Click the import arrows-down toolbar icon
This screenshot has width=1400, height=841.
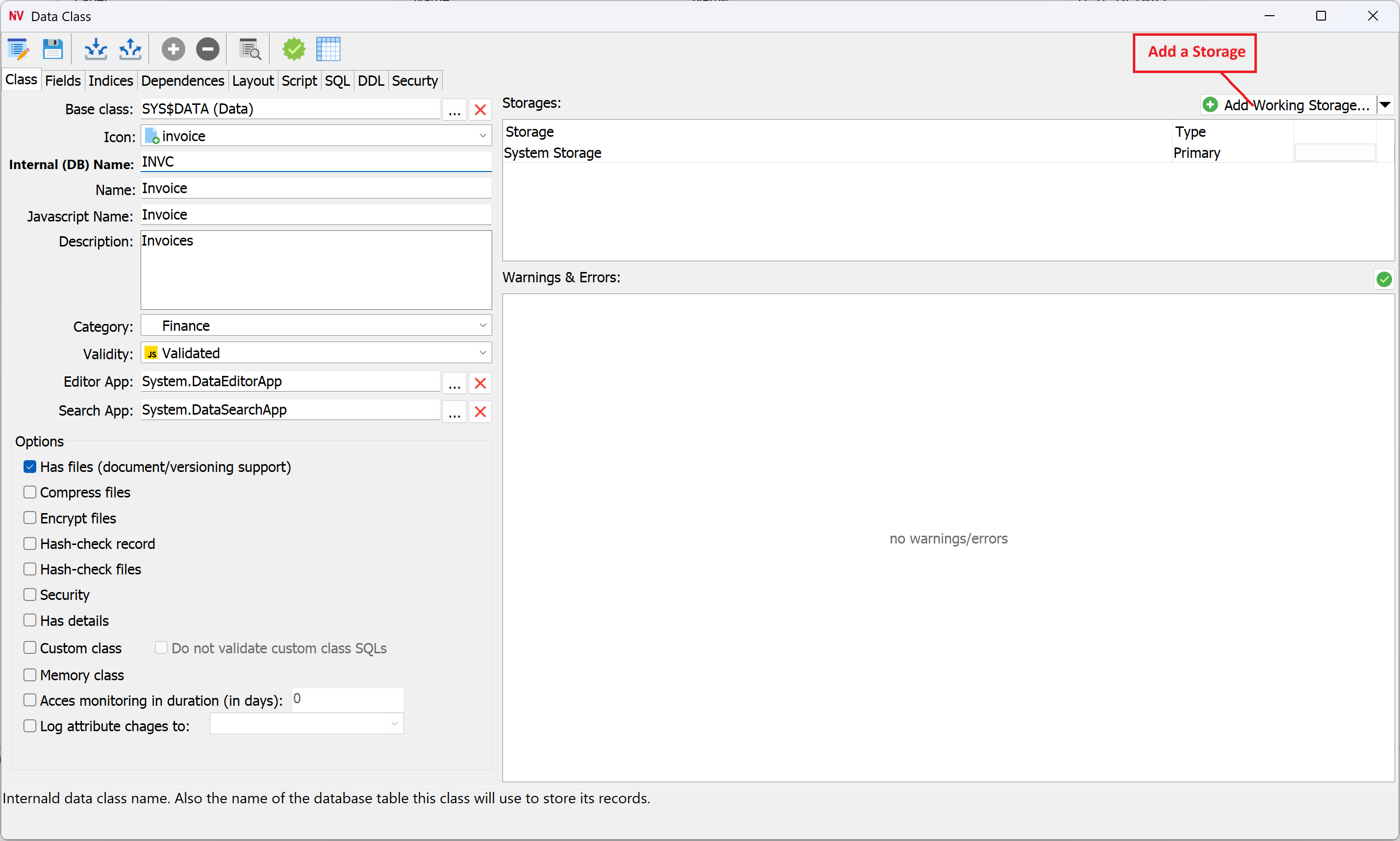click(x=95, y=49)
